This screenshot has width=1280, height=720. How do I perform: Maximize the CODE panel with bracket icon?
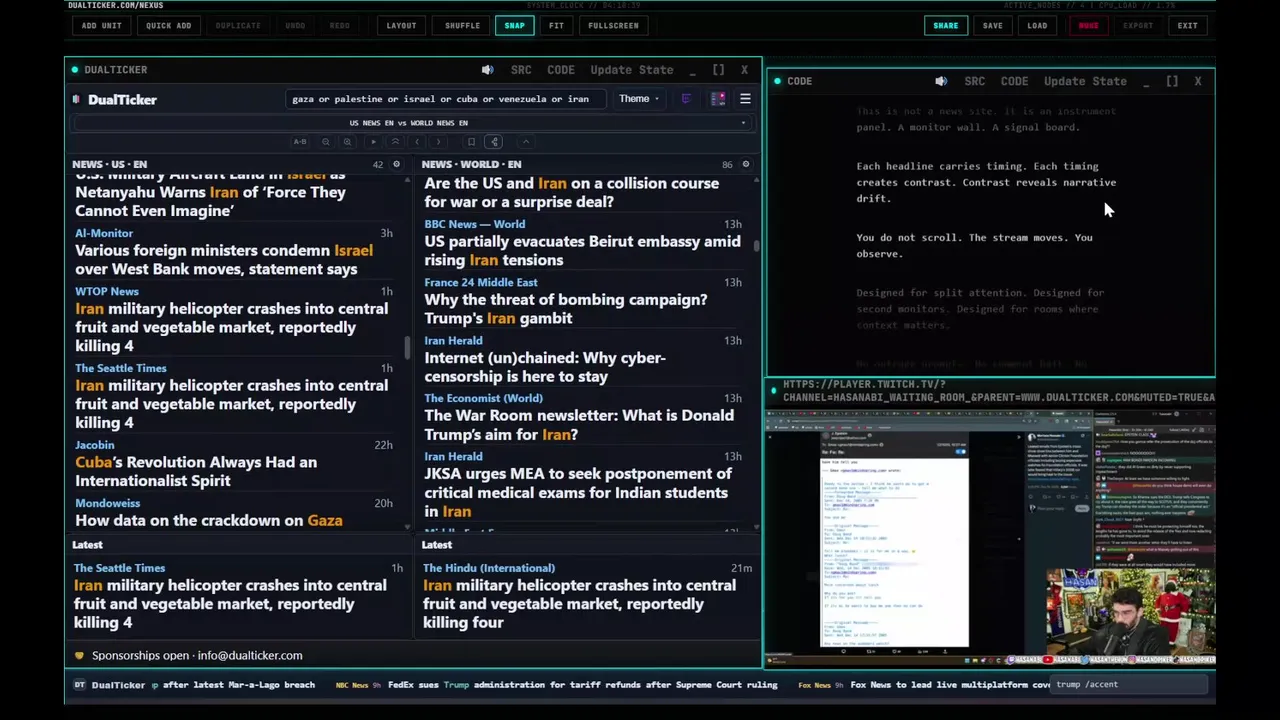pyautogui.click(x=1172, y=81)
